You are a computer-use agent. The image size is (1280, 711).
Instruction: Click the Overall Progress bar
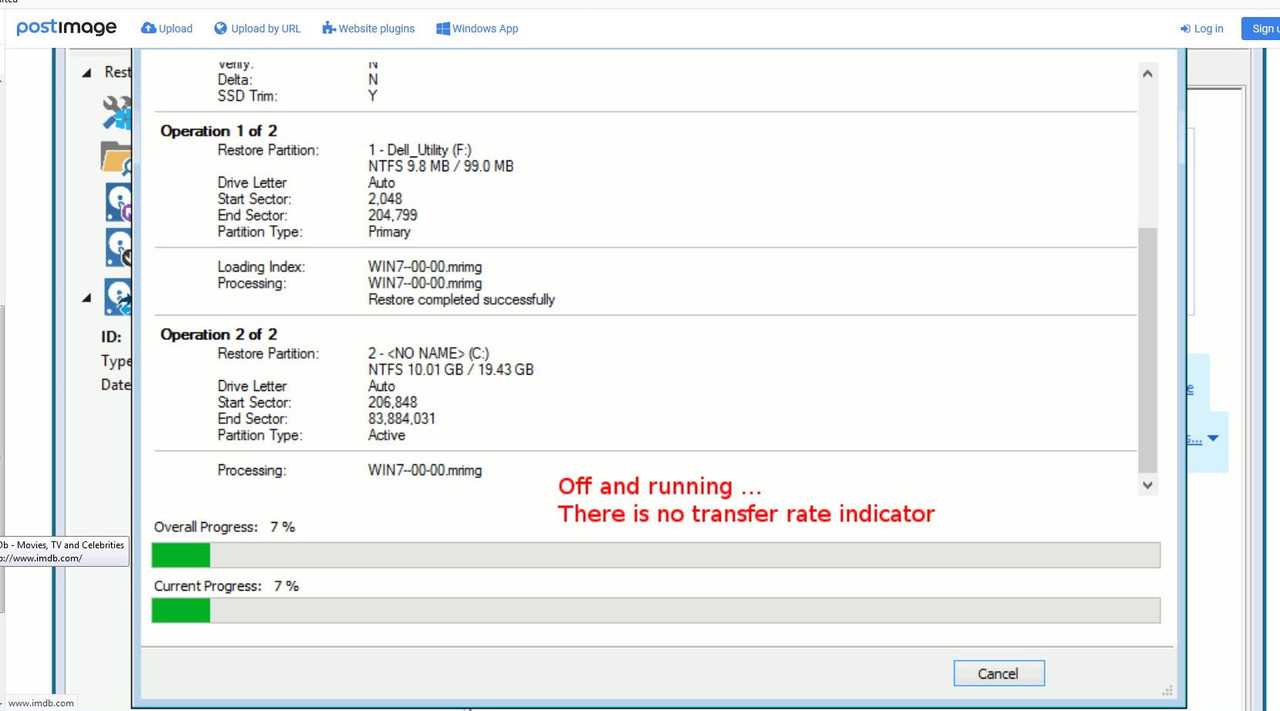click(656, 555)
